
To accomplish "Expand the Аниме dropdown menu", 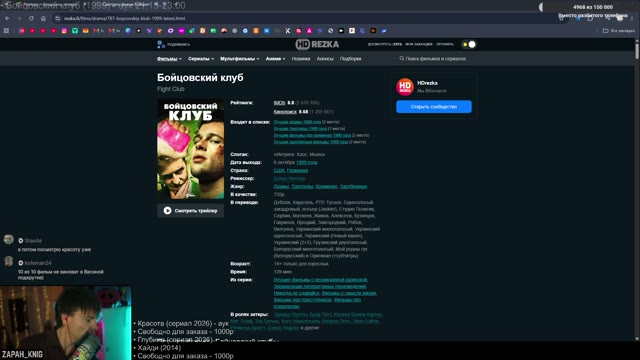I will point(275,59).
